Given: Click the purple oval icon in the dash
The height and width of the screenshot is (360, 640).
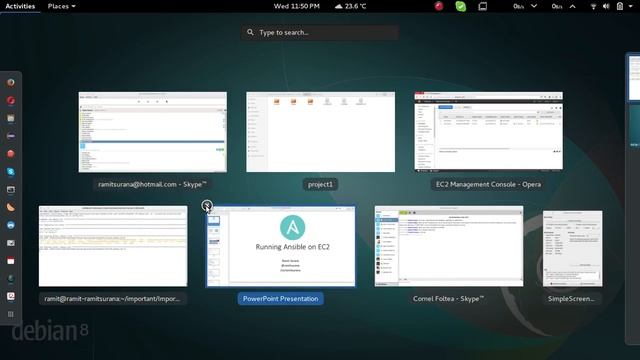Looking at the screenshot, I should 11,136.
